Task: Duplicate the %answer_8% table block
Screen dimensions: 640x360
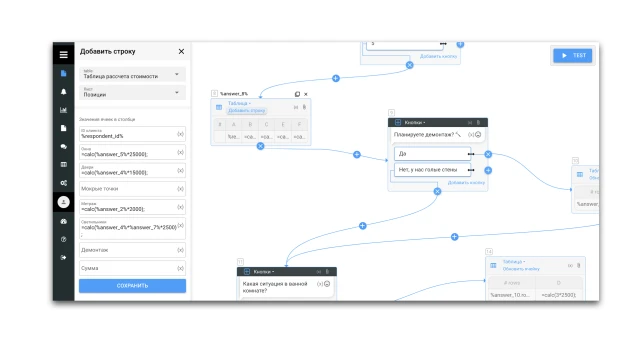Action: [x=297, y=94]
